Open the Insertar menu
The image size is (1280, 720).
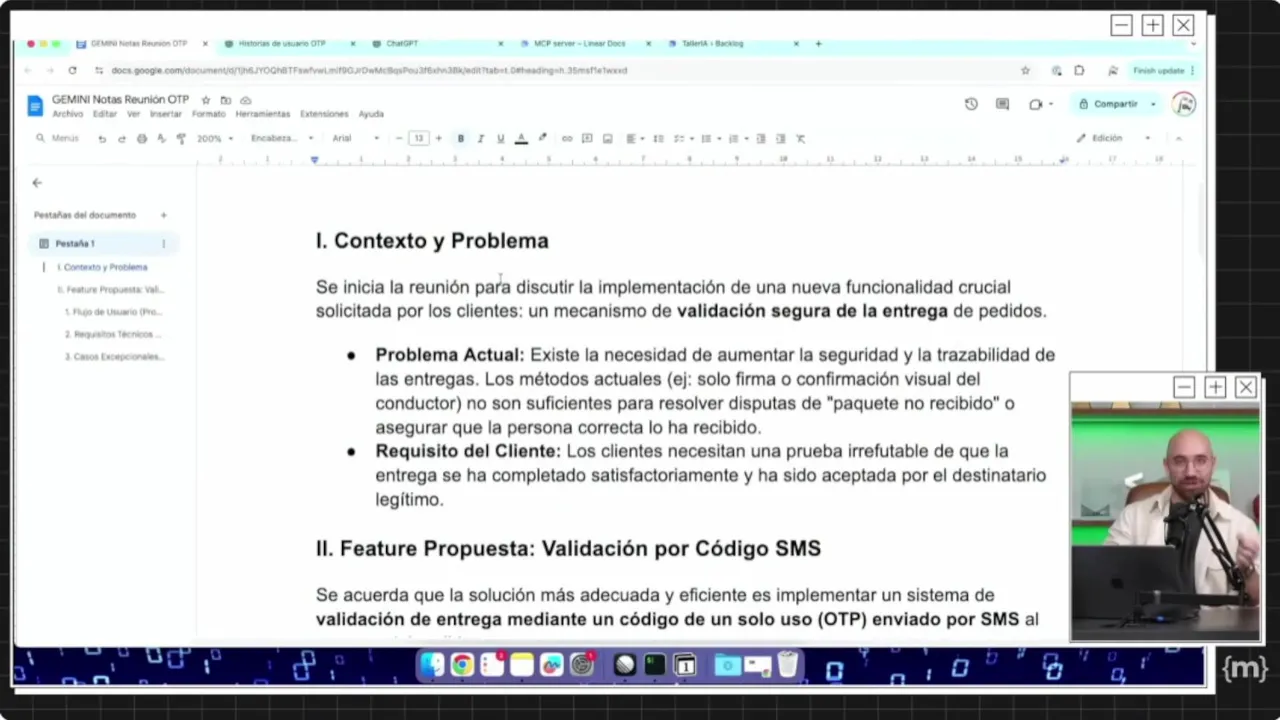point(166,114)
